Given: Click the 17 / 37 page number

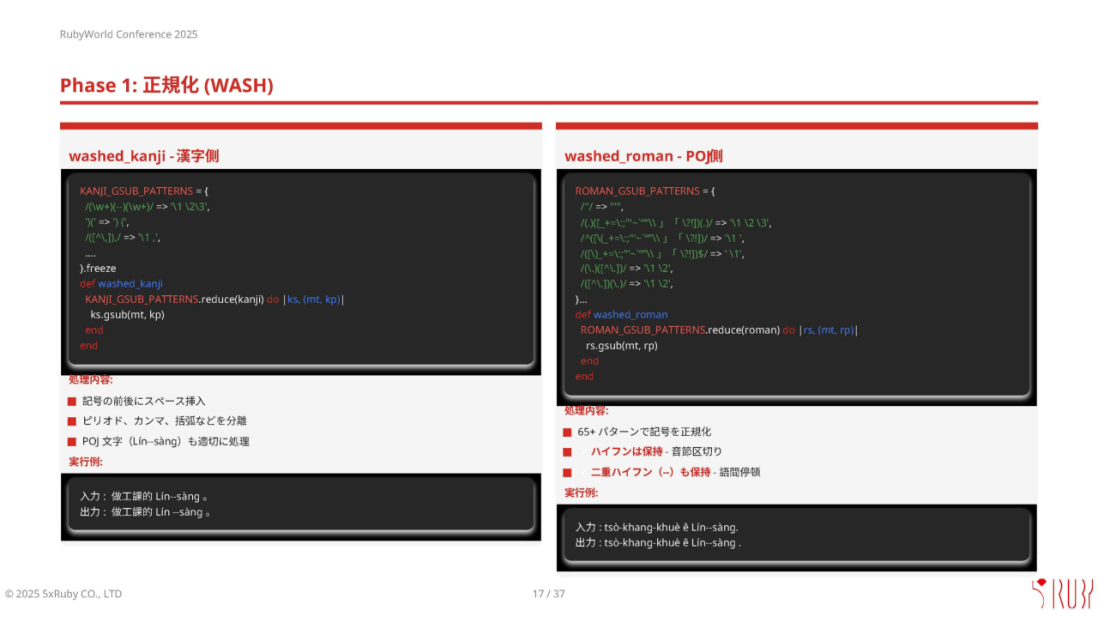Looking at the screenshot, I should pos(549,594).
